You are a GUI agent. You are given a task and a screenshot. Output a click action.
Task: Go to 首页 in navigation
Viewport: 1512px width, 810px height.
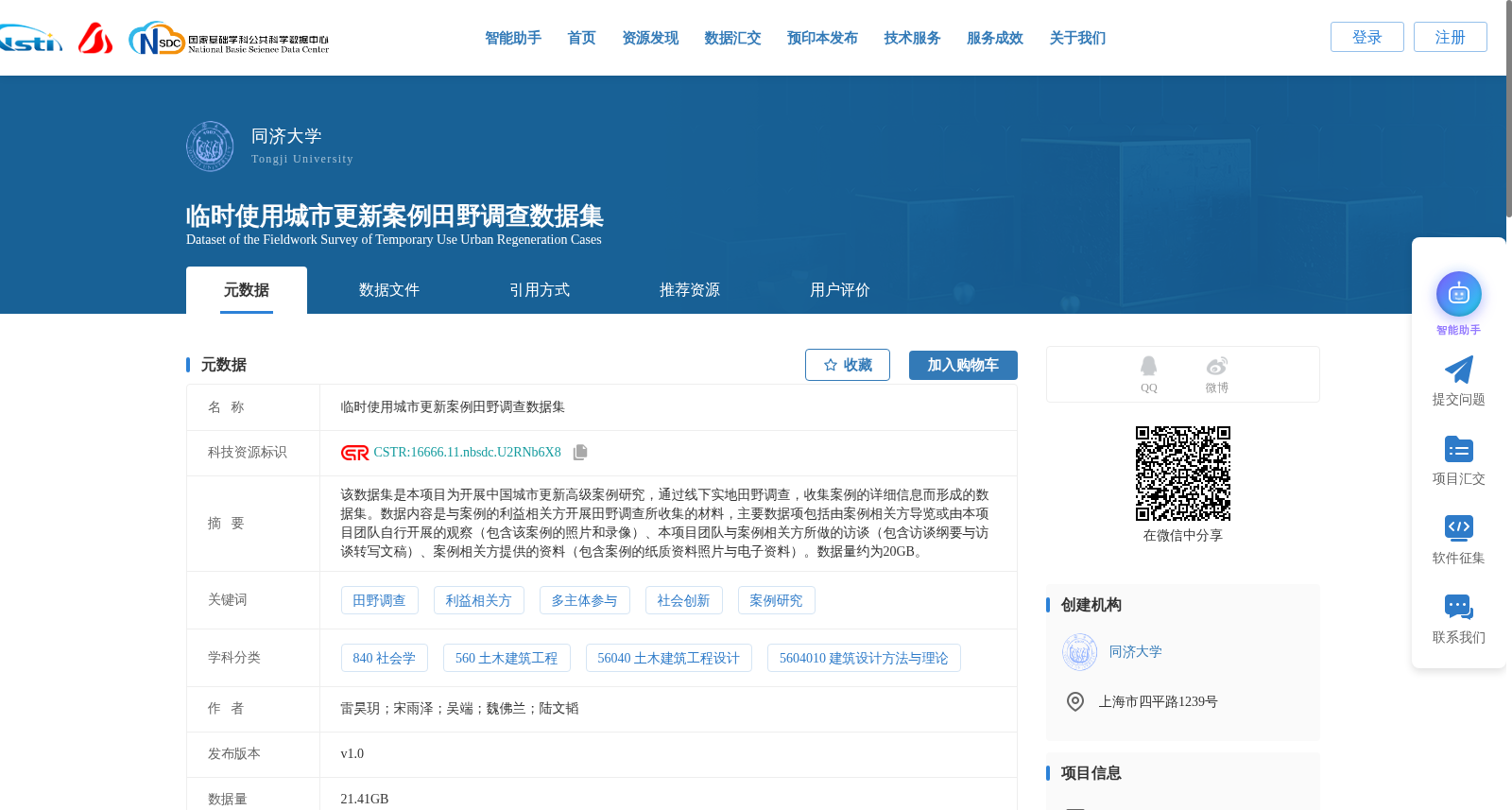pyautogui.click(x=581, y=38)
